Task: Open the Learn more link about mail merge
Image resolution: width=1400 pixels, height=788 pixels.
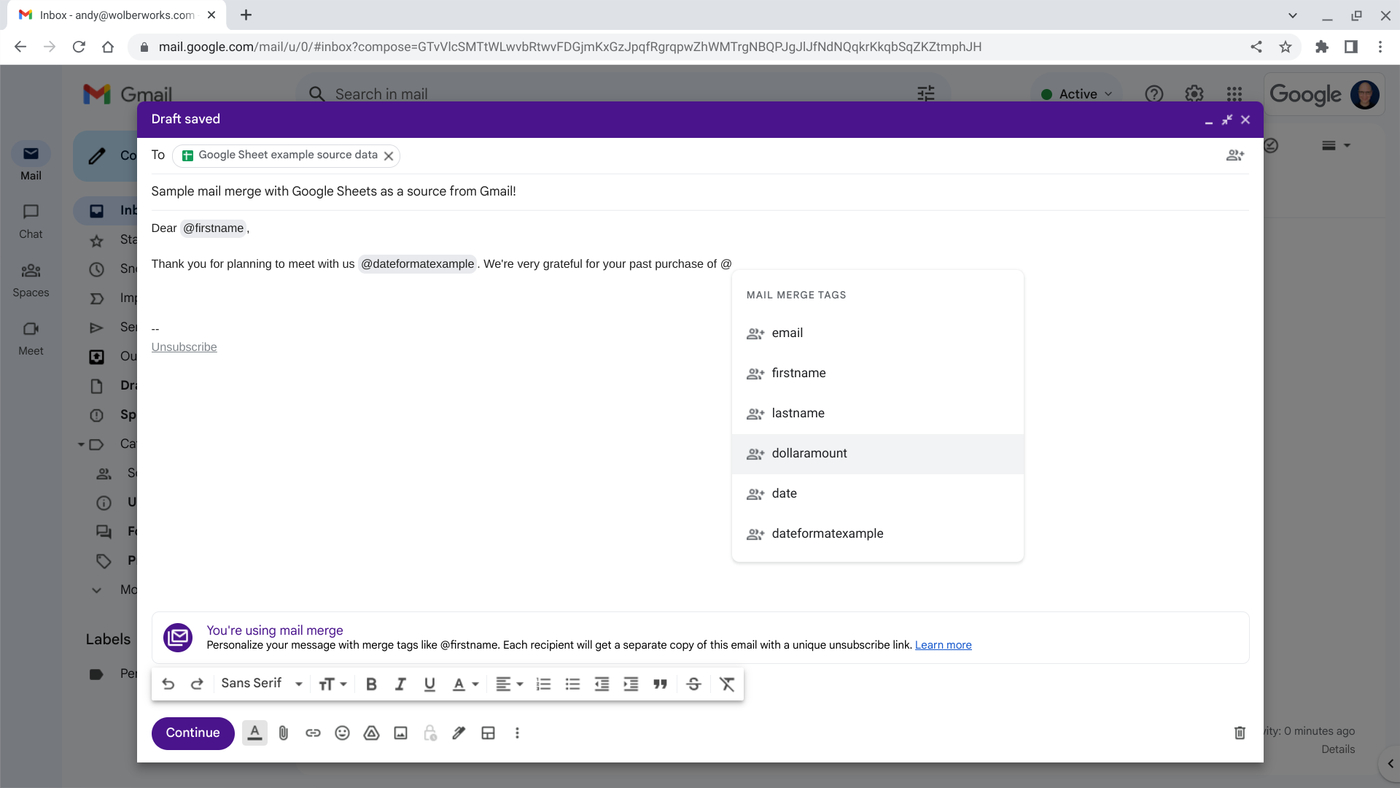Action: [x=942, y=644]
